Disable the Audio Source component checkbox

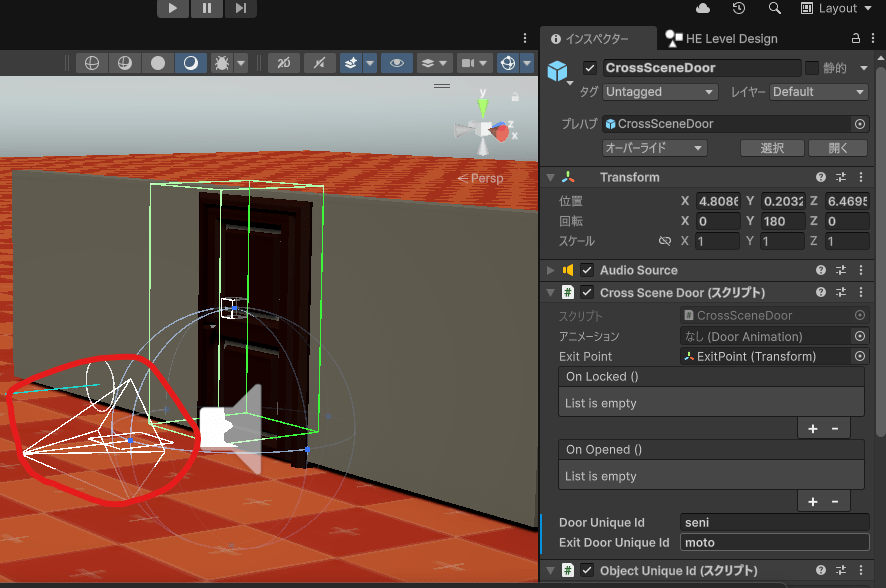587,271
